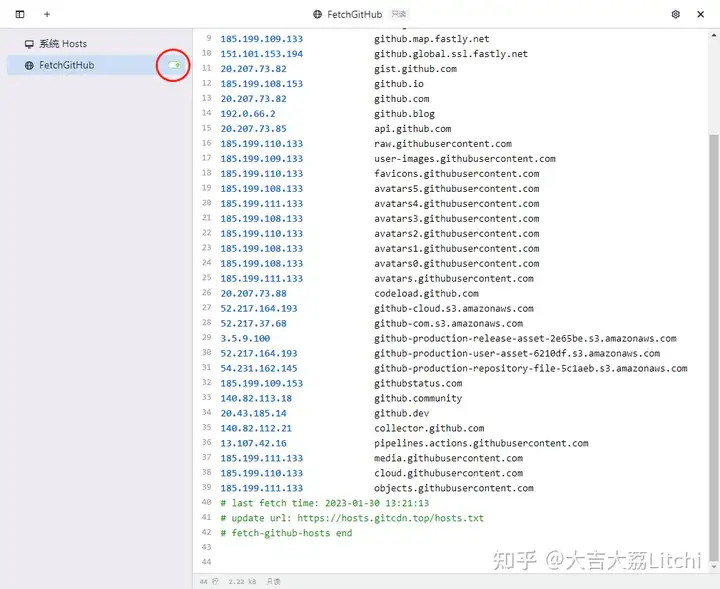Click gist.github.com hostname
The image size is (720, 589).
pyautogui.click(x=415, y=69)
